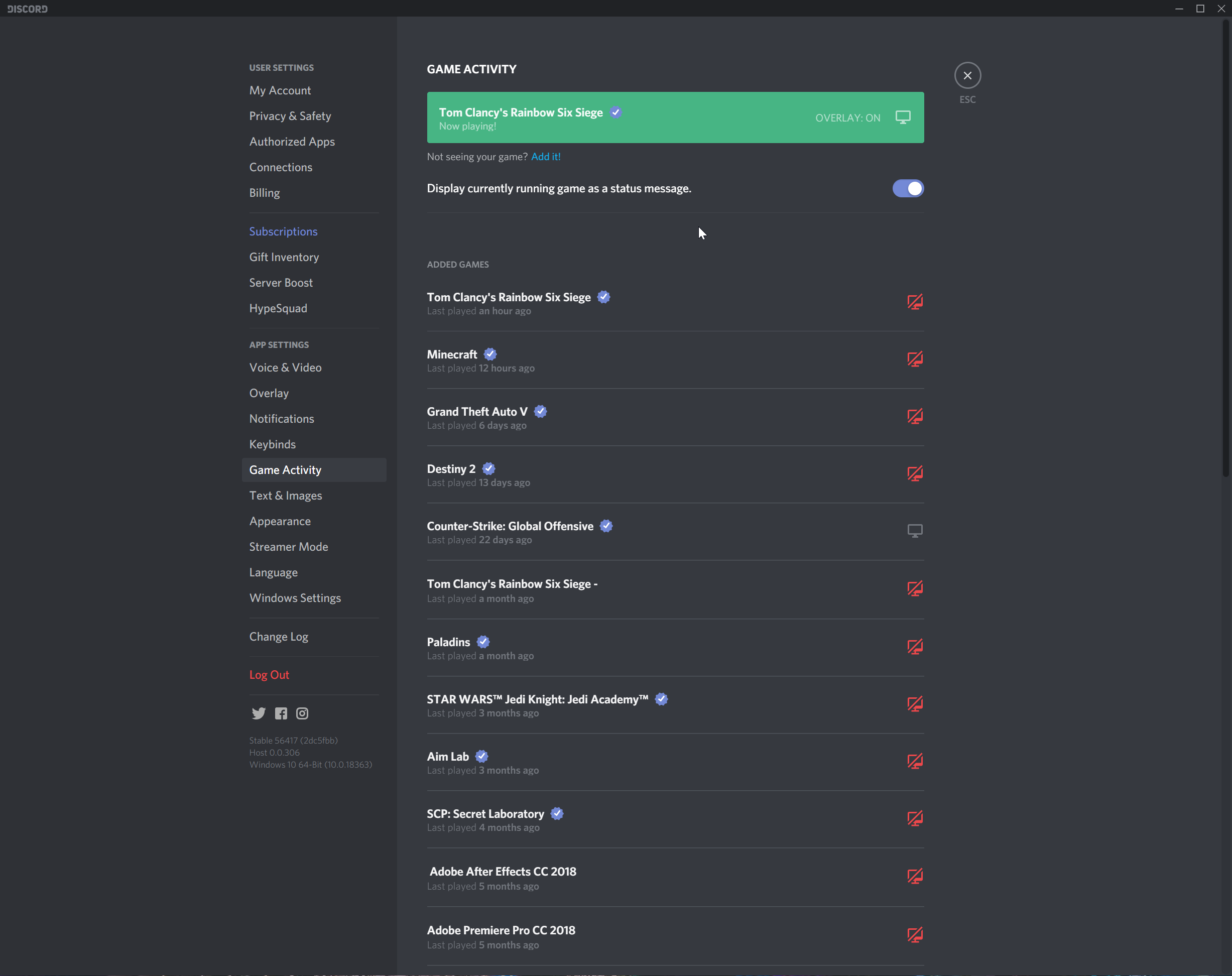
Task: Open Privacy & Safety settings
Action: [290, 116]
